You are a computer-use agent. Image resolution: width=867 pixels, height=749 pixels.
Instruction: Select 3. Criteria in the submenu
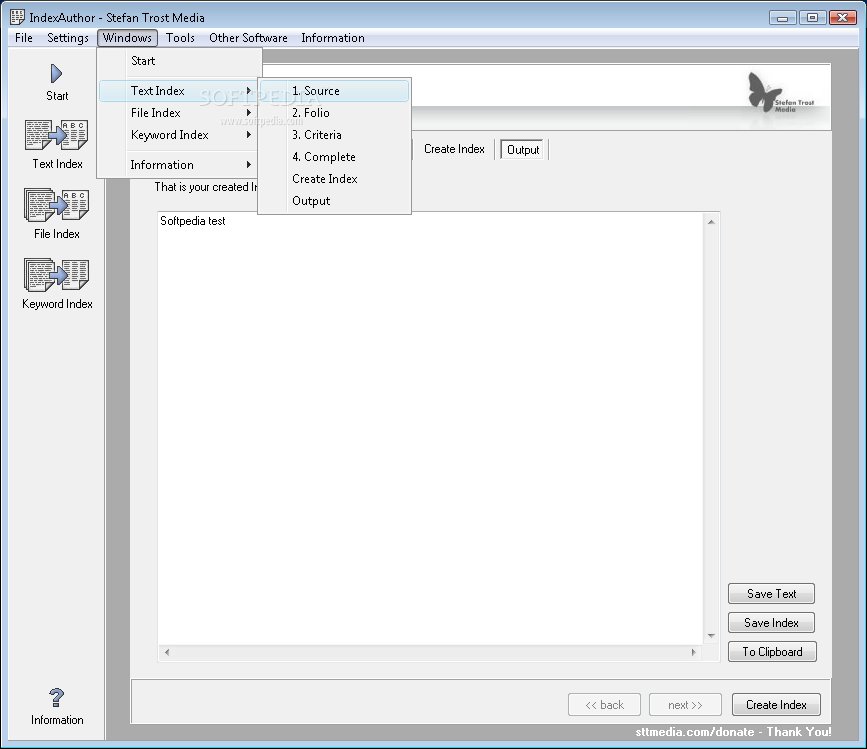click(335, 135)
